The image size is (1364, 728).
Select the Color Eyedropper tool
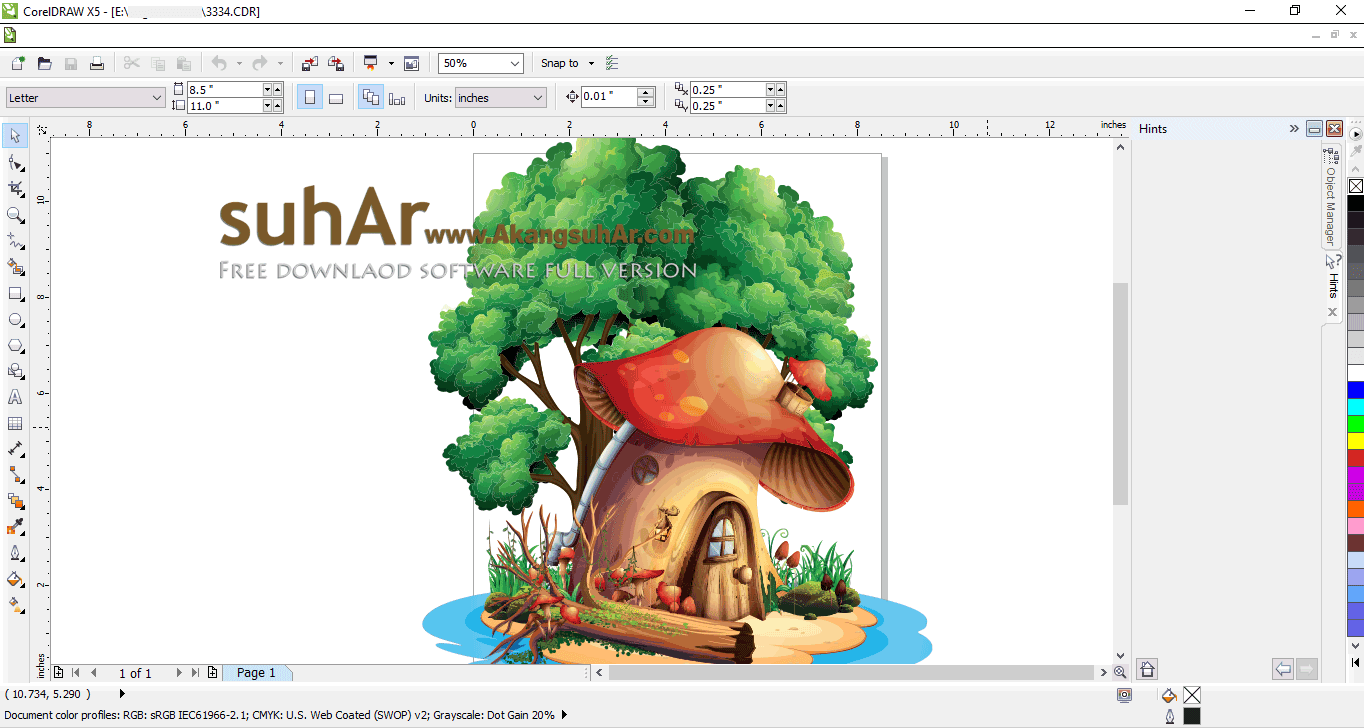(x=15, y=527)
